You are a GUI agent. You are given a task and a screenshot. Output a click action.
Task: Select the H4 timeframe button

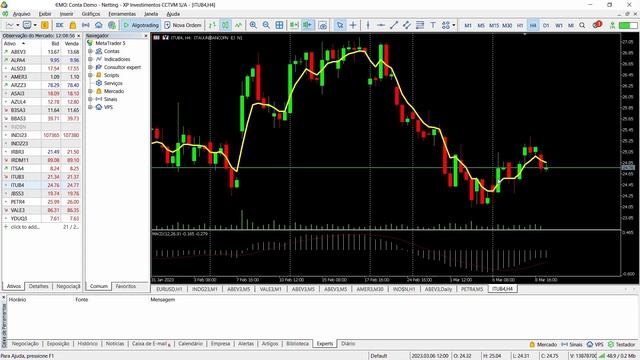click(x=533, y=25)
